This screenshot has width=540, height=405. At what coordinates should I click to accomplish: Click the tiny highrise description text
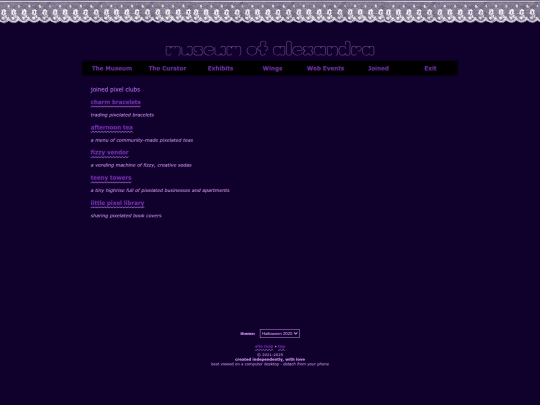[x=160, y=190]
